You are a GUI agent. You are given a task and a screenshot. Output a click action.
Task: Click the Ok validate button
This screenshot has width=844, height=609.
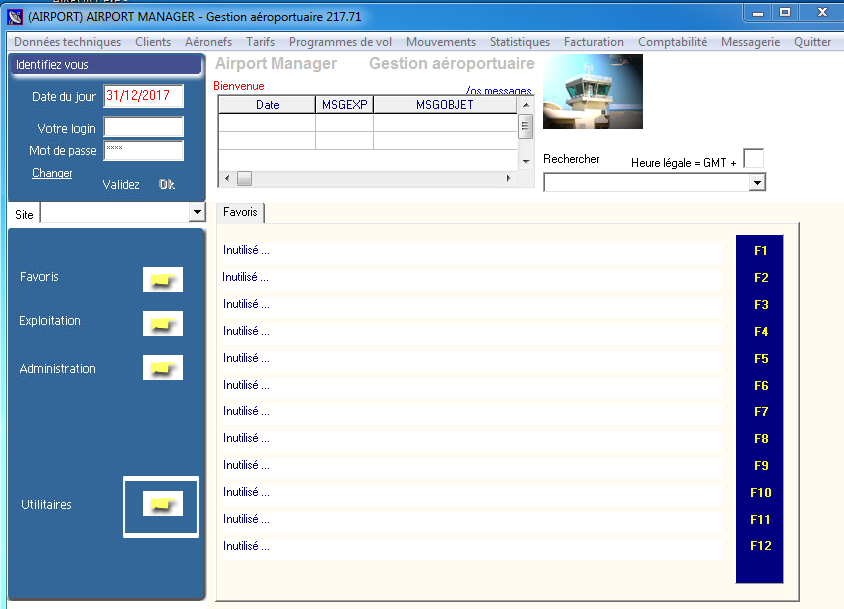coord(166,185)
